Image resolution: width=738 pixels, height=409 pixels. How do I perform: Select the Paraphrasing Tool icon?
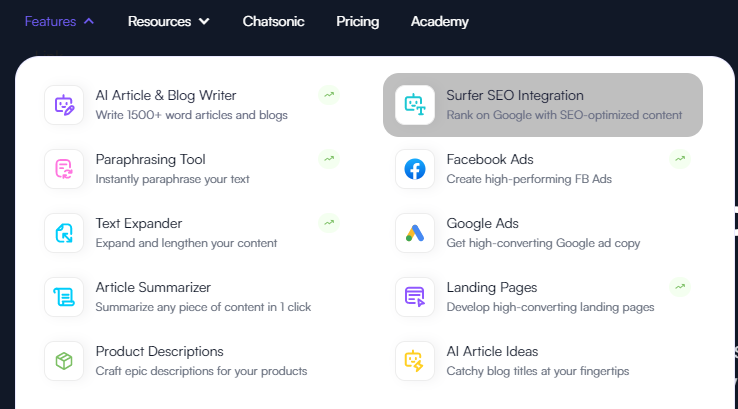[x=64, y=169]
